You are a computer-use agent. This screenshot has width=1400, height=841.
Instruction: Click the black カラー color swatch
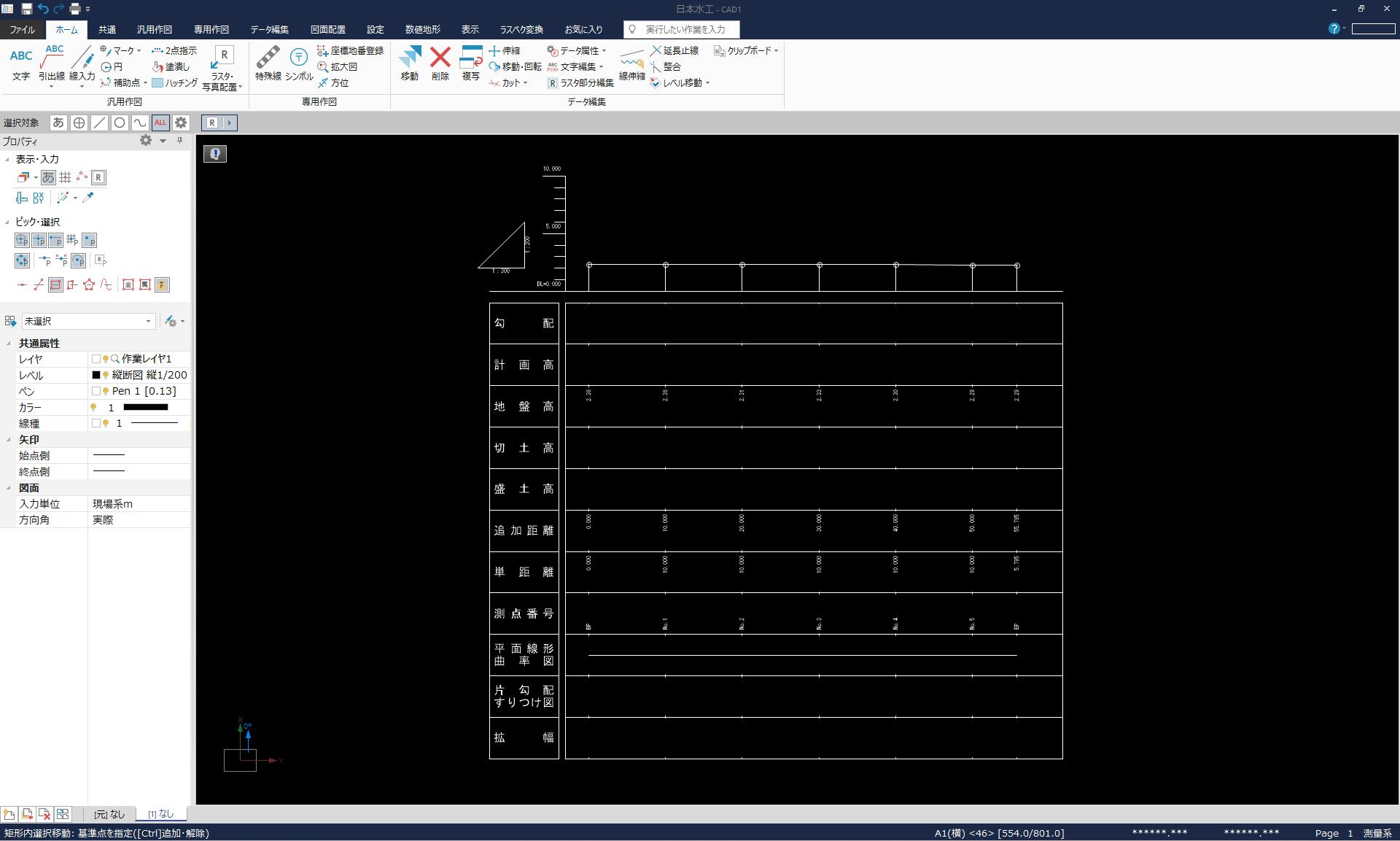(x=146, y=407)
